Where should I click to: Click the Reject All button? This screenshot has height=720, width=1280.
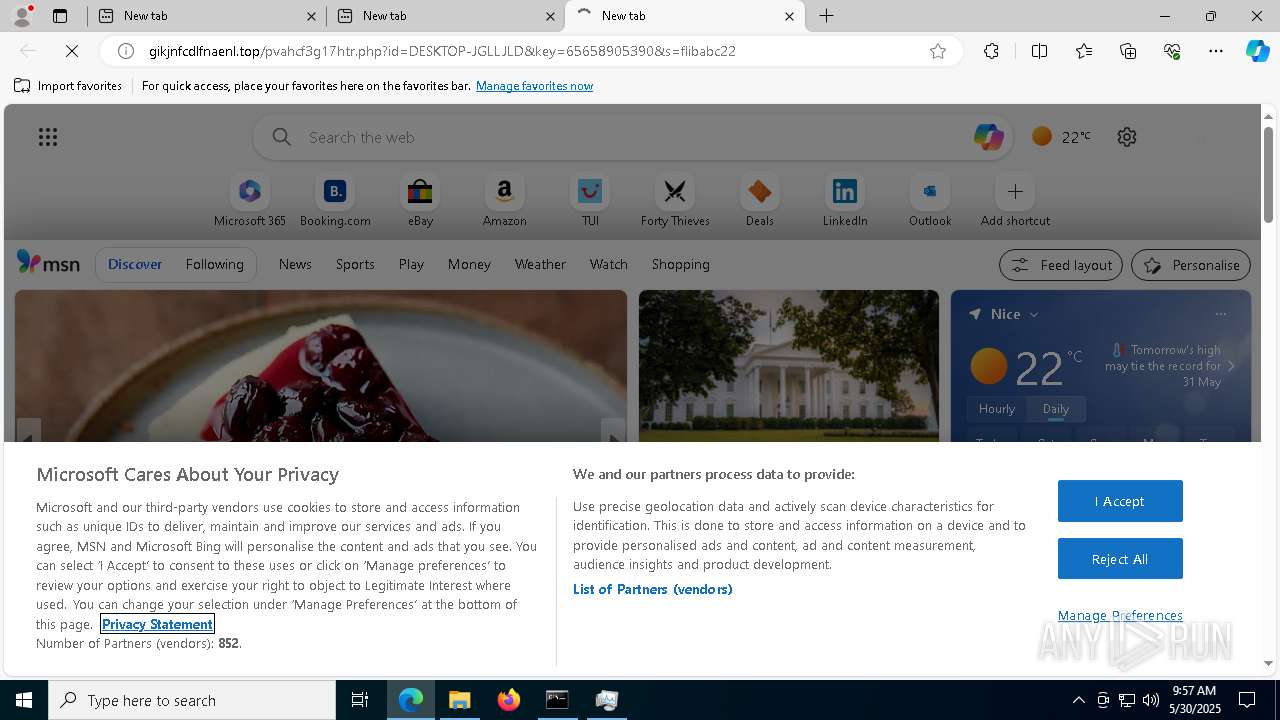click(1120, 559)
